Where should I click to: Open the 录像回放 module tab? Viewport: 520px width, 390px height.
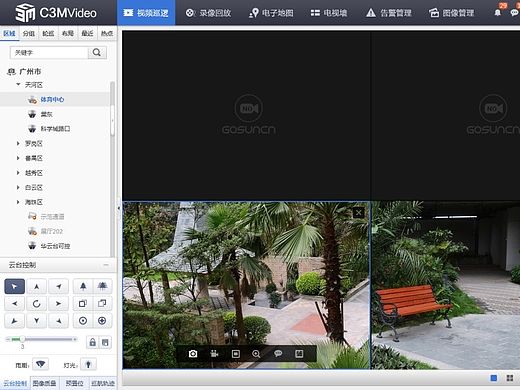208,13
